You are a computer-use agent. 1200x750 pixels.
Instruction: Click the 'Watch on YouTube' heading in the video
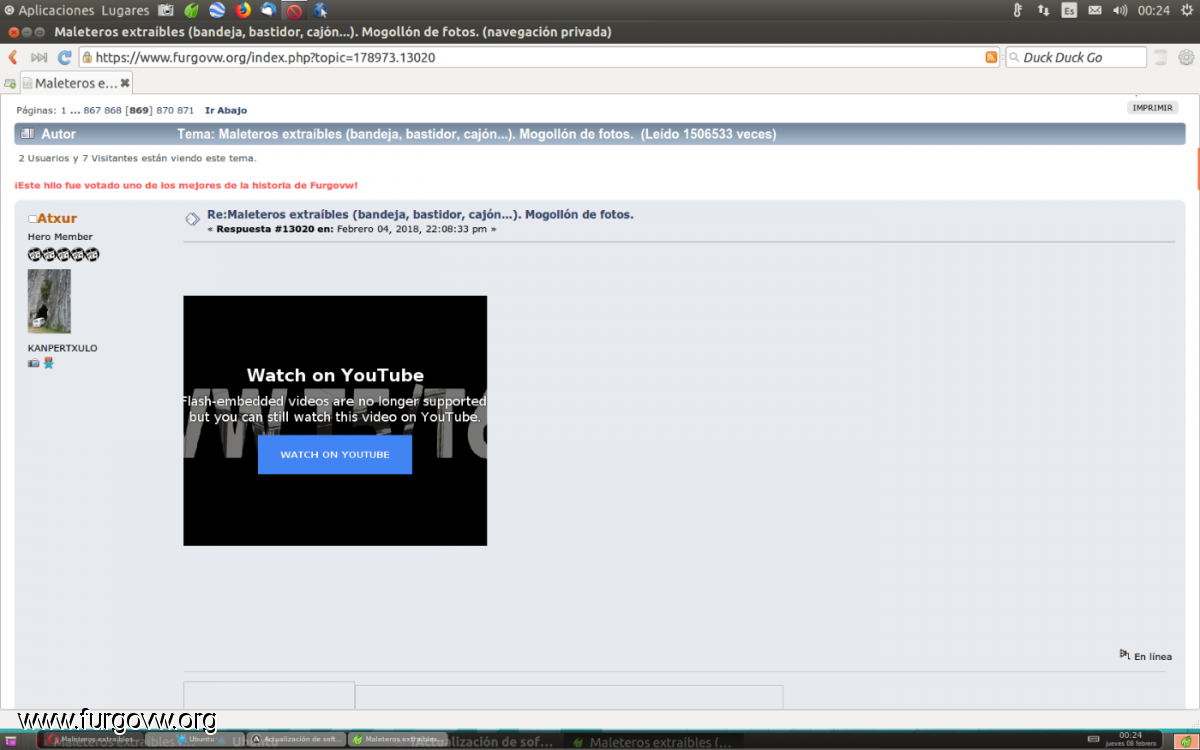(335, 375)
